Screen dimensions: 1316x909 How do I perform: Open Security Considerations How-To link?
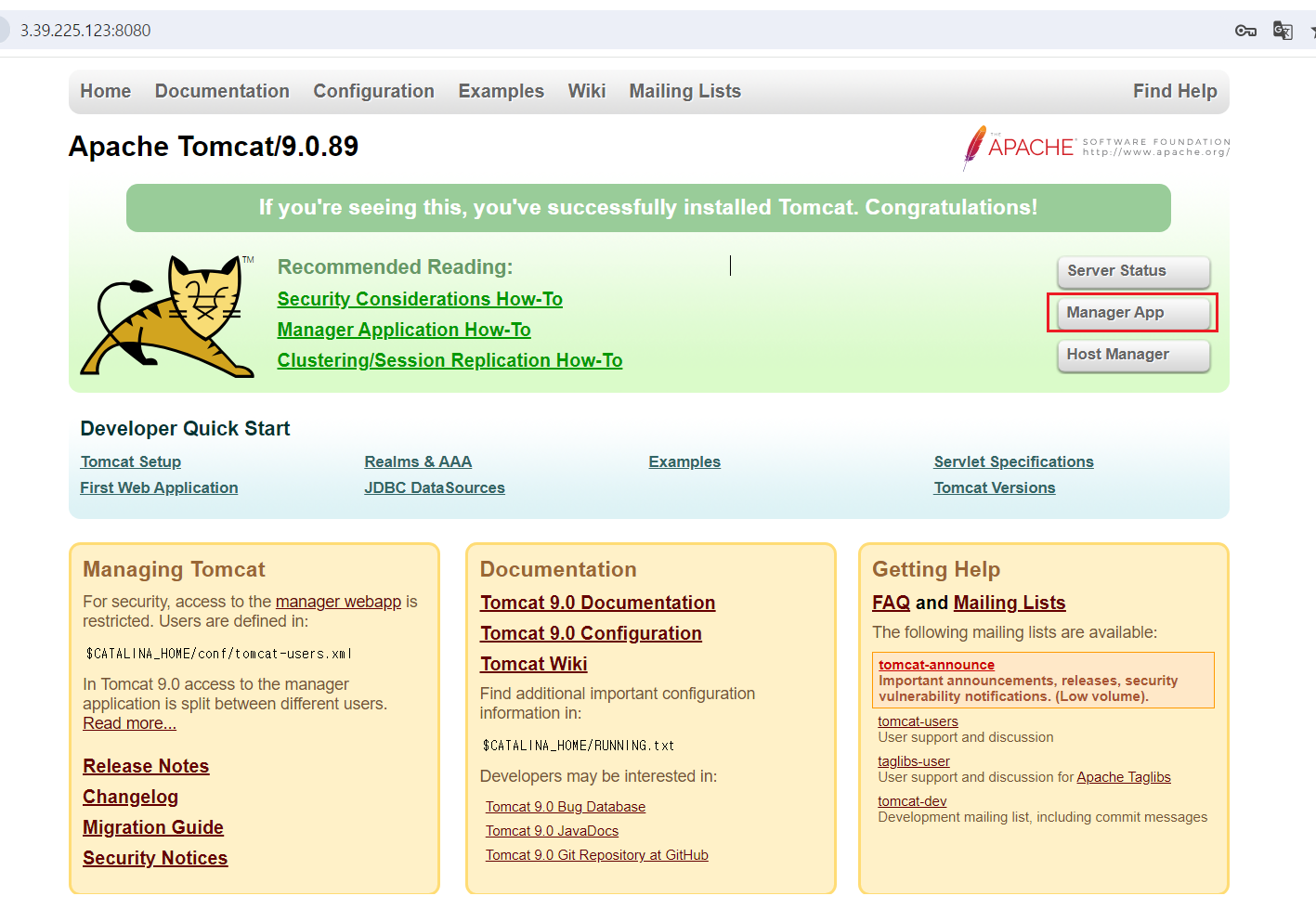tap(420, 299)
